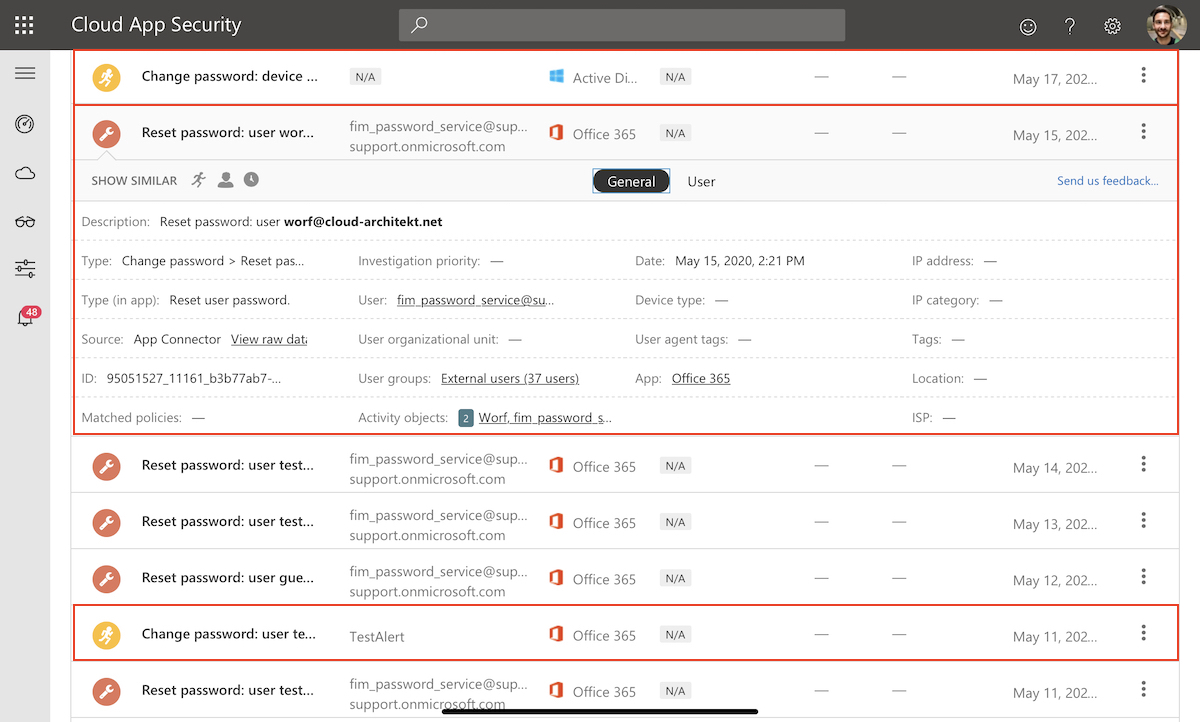Click the activity objects count badge '2'
This screenshot has width=1200, height=722.
(466, 418)
